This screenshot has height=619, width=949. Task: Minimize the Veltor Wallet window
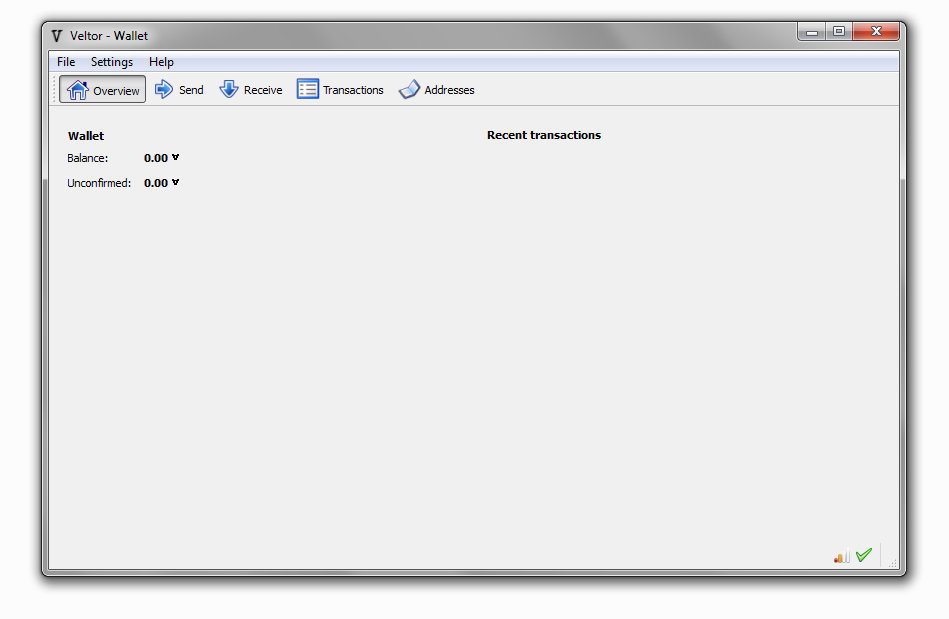pyautogui.click(x=812, y=32)
